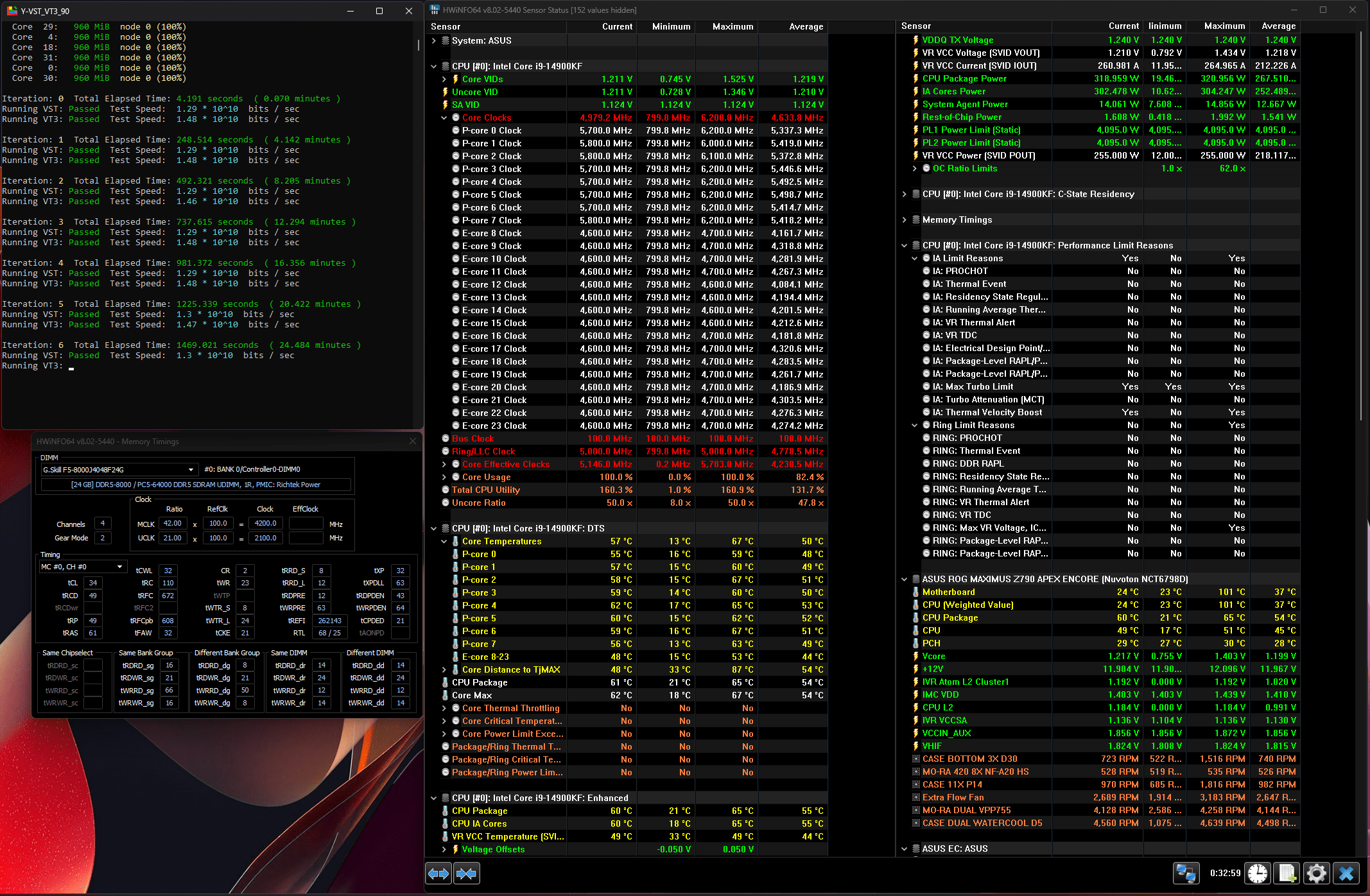The image size is (1370, 896).
Task: Click the clock reset-timer icon
Action: 1258,874
